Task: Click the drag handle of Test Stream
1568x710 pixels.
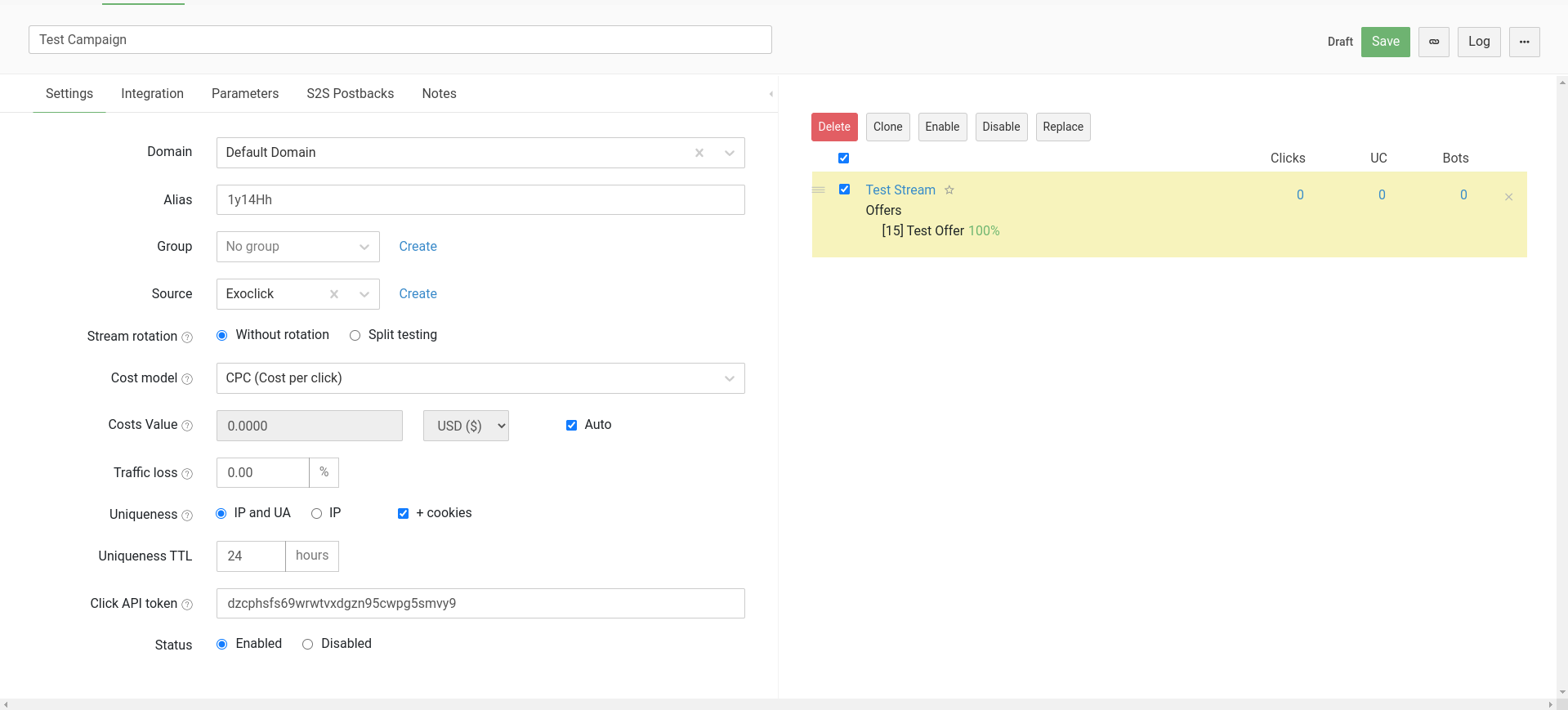Action: (819, 190)
